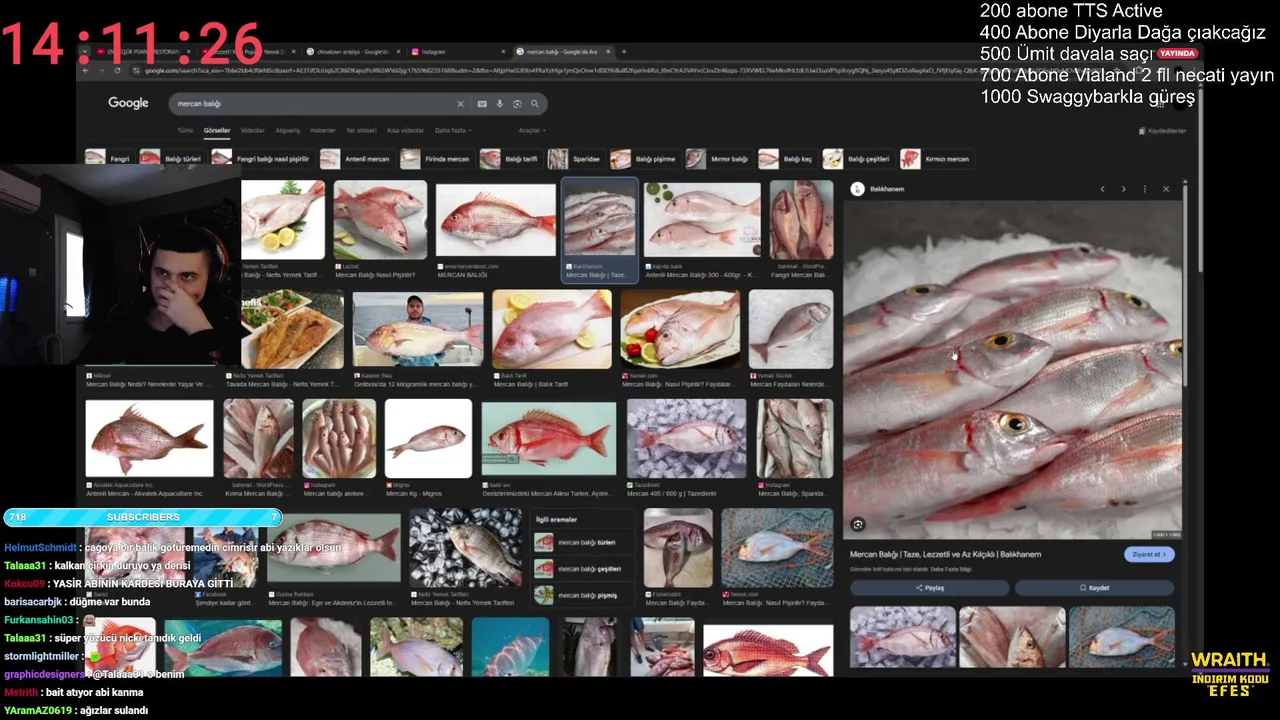
Task: Open the Mercan Kg - Migros image result
Action: 428,438
